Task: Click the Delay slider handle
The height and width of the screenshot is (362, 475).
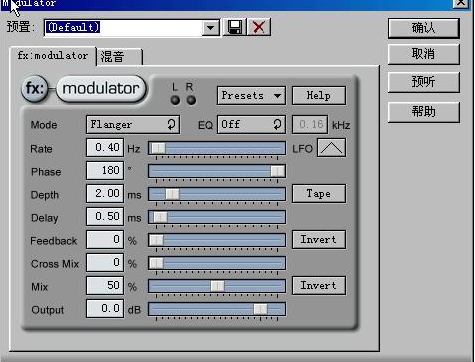Action: click(160, 217)
